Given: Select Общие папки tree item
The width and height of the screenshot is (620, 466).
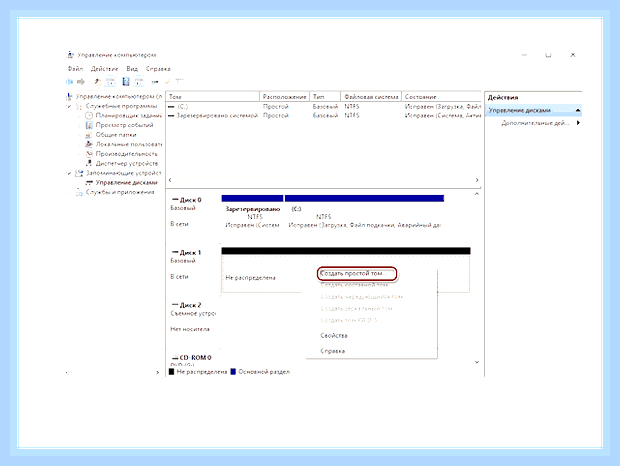Looking at the screenshot, I should click(x=116, y=135).
